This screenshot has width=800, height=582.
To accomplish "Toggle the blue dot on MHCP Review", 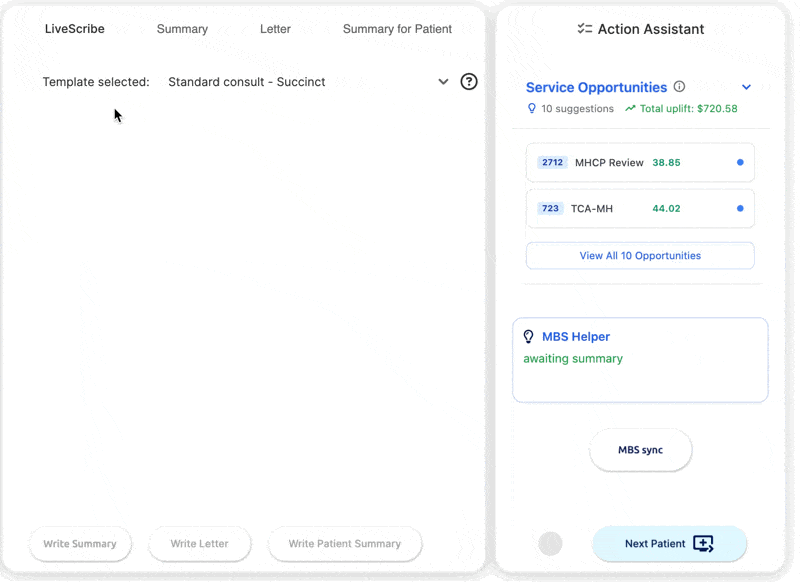I will click(740, 162).
